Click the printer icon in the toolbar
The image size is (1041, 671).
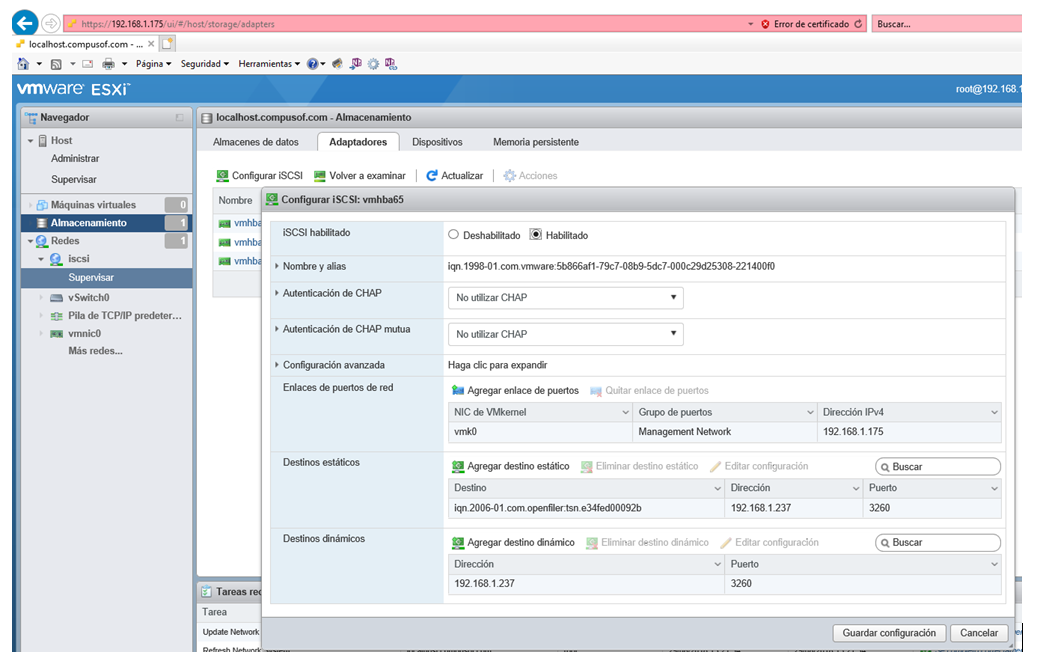108,64
